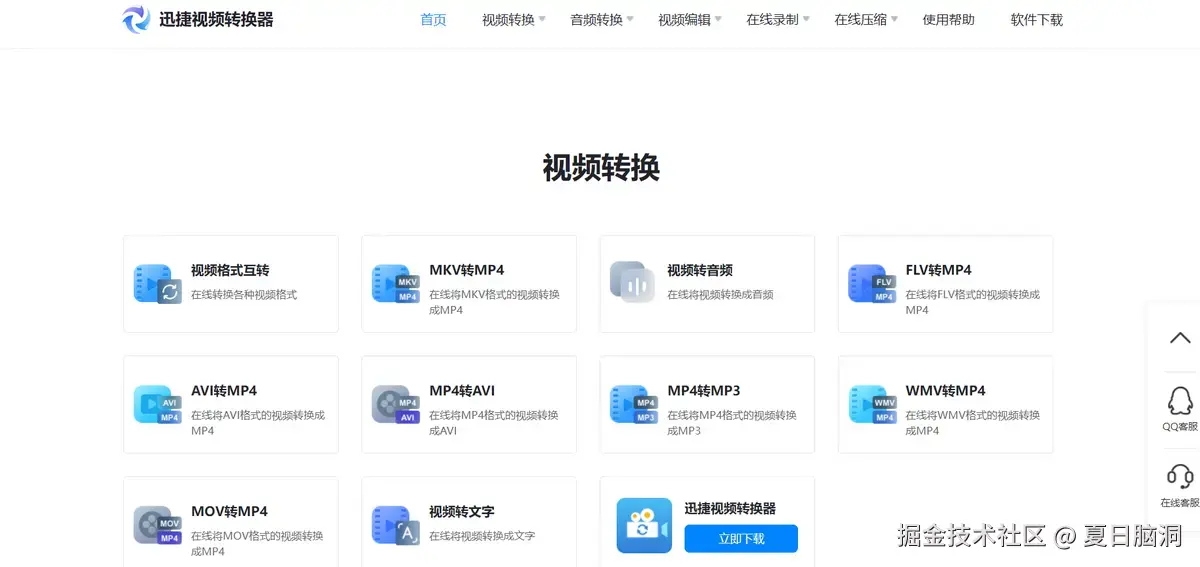Click the 迅捷视频转换器 site title
Screen dimensions: 1200x567
coord(216,19)
